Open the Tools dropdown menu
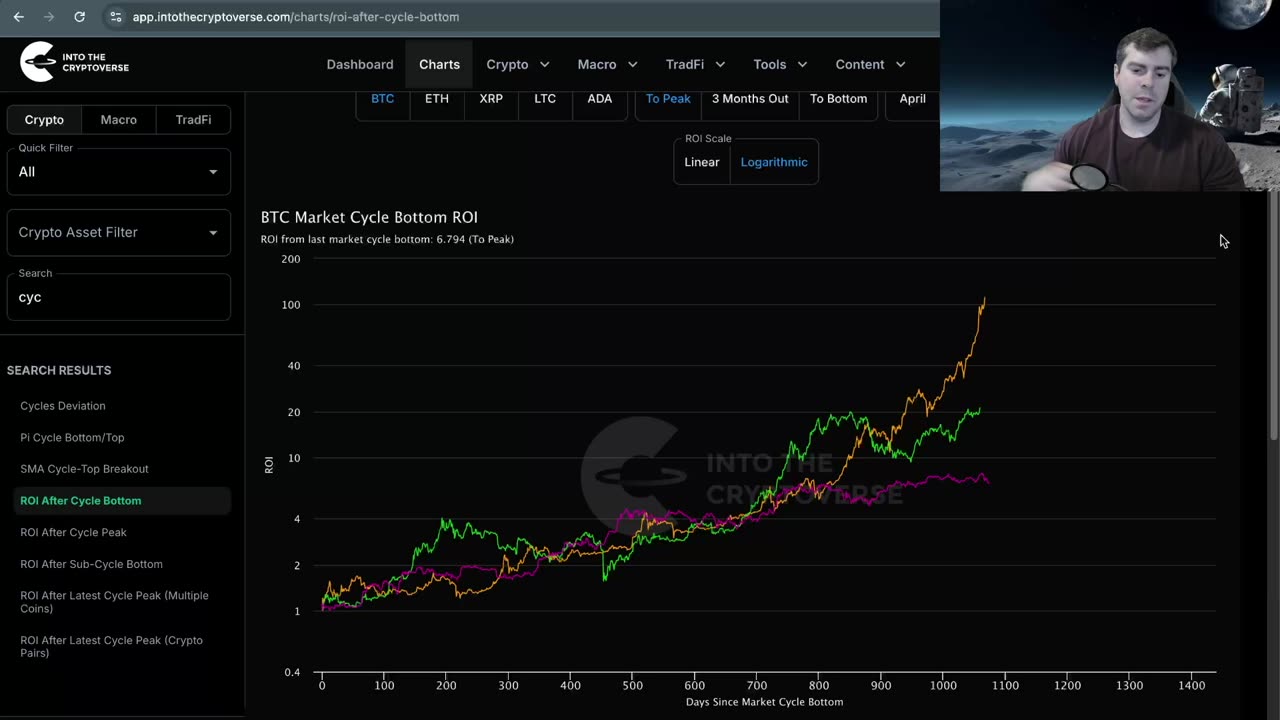Viewport: 1280px width, 720px height. click(780, 64)
